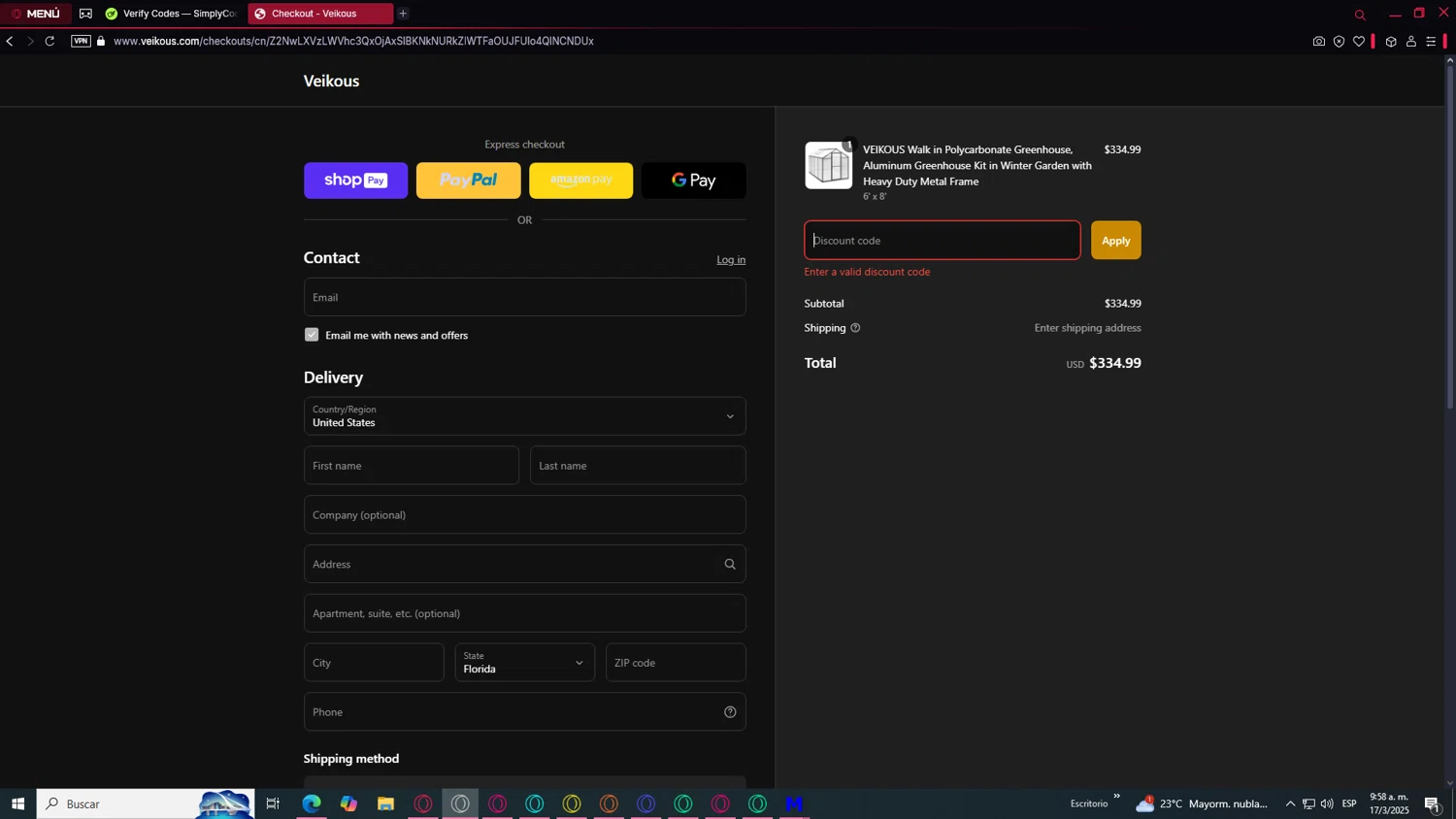1456x819 pixels.
Task: Open the ad blocker shield icon
Action: [1339, 42]
